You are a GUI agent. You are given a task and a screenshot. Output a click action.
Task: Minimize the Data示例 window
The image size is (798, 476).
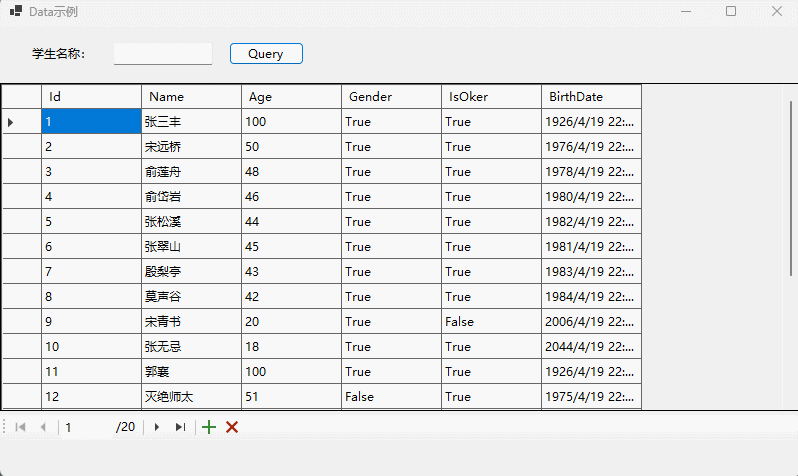point(686,11)
